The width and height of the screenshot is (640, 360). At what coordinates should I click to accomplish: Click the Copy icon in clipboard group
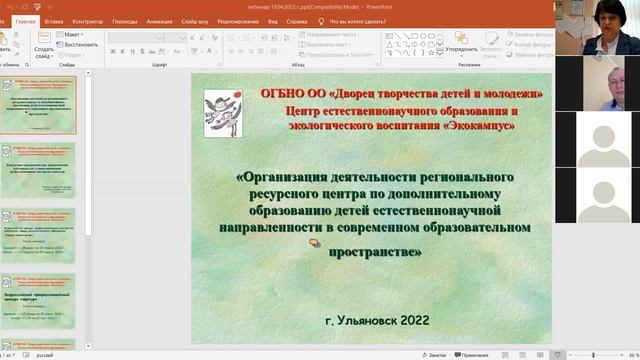point(16,44)
